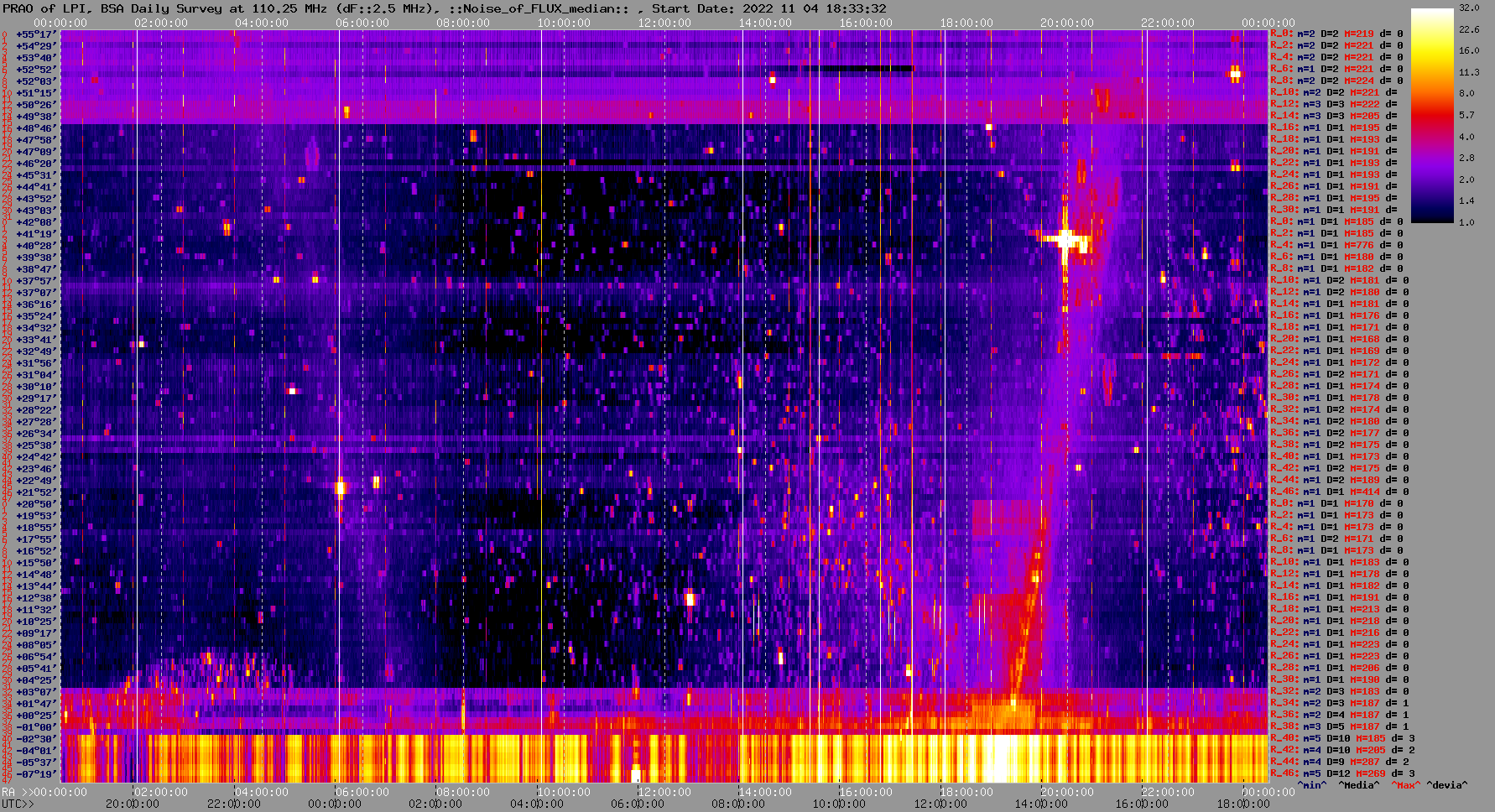Select declination label +52°03'
Screen dimensions: 1495x812
pos(35,81)
